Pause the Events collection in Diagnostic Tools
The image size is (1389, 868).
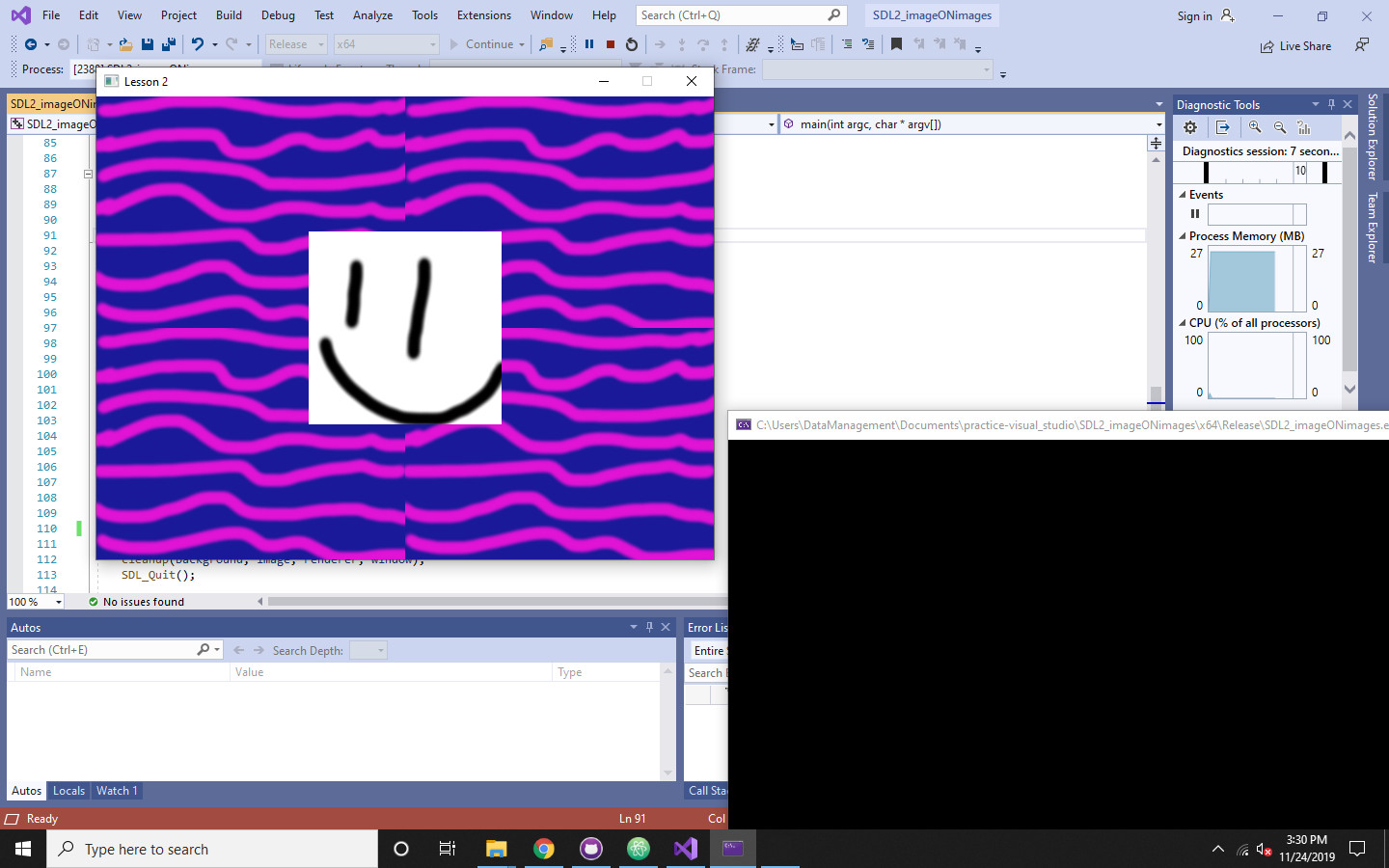pos(1194,213)
